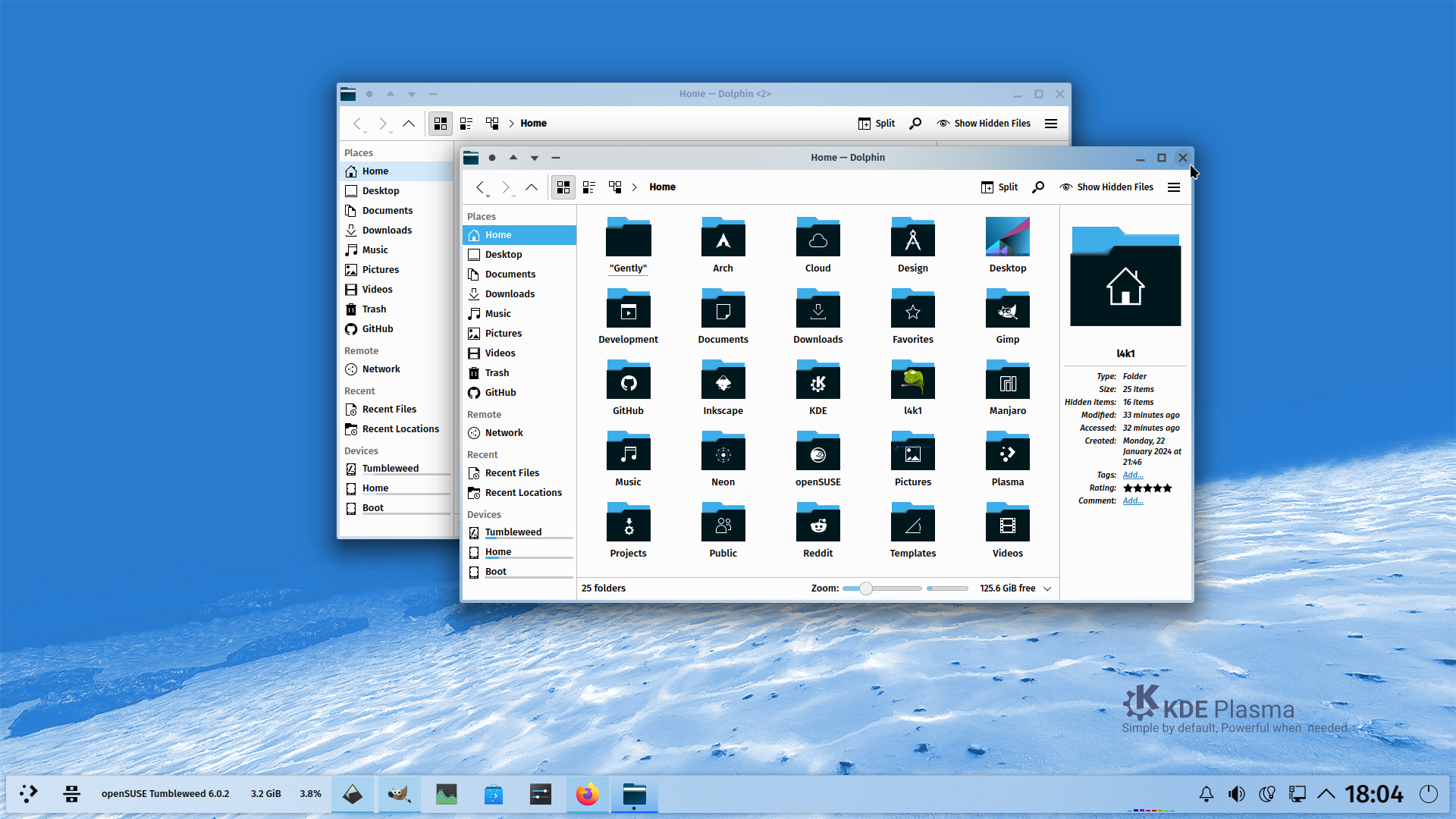Expand breadcrumb chevron before Home in front Dolphin
Image resolution: width=1456 pixels, height=819 pixels.
tap(635, 187)
